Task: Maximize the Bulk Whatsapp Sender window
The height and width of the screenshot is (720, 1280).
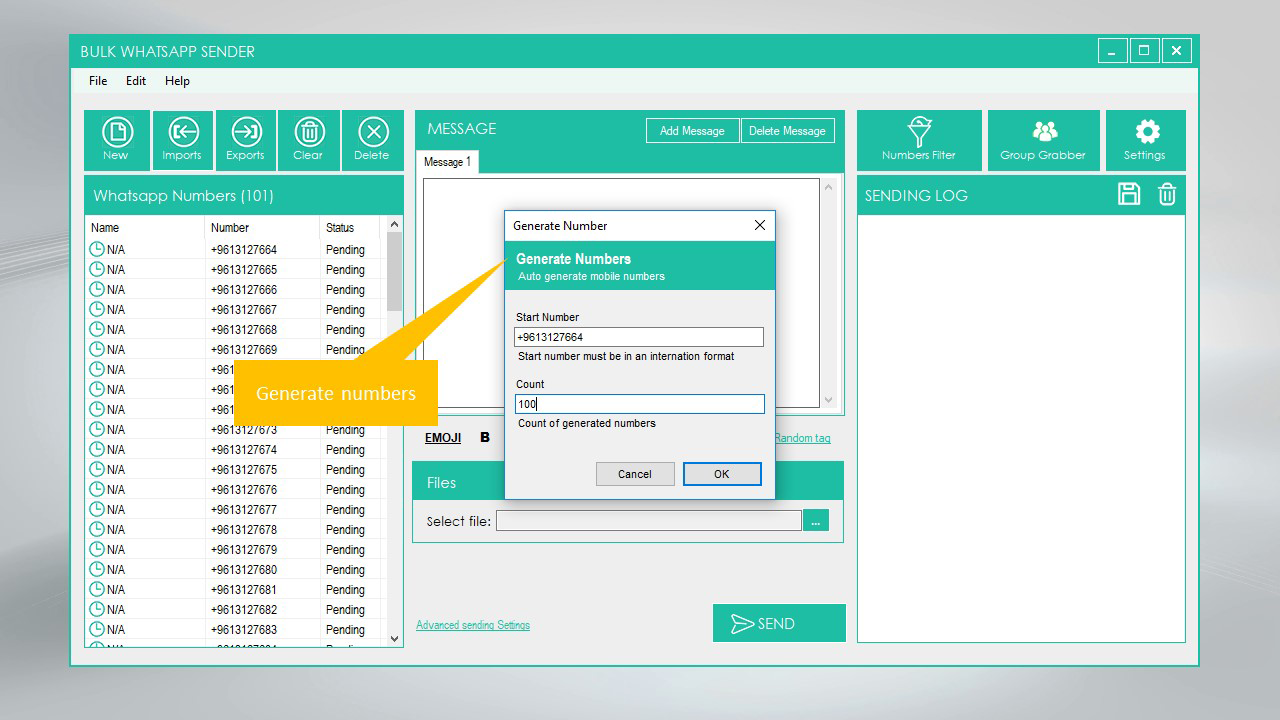Action: (1144, 51)
